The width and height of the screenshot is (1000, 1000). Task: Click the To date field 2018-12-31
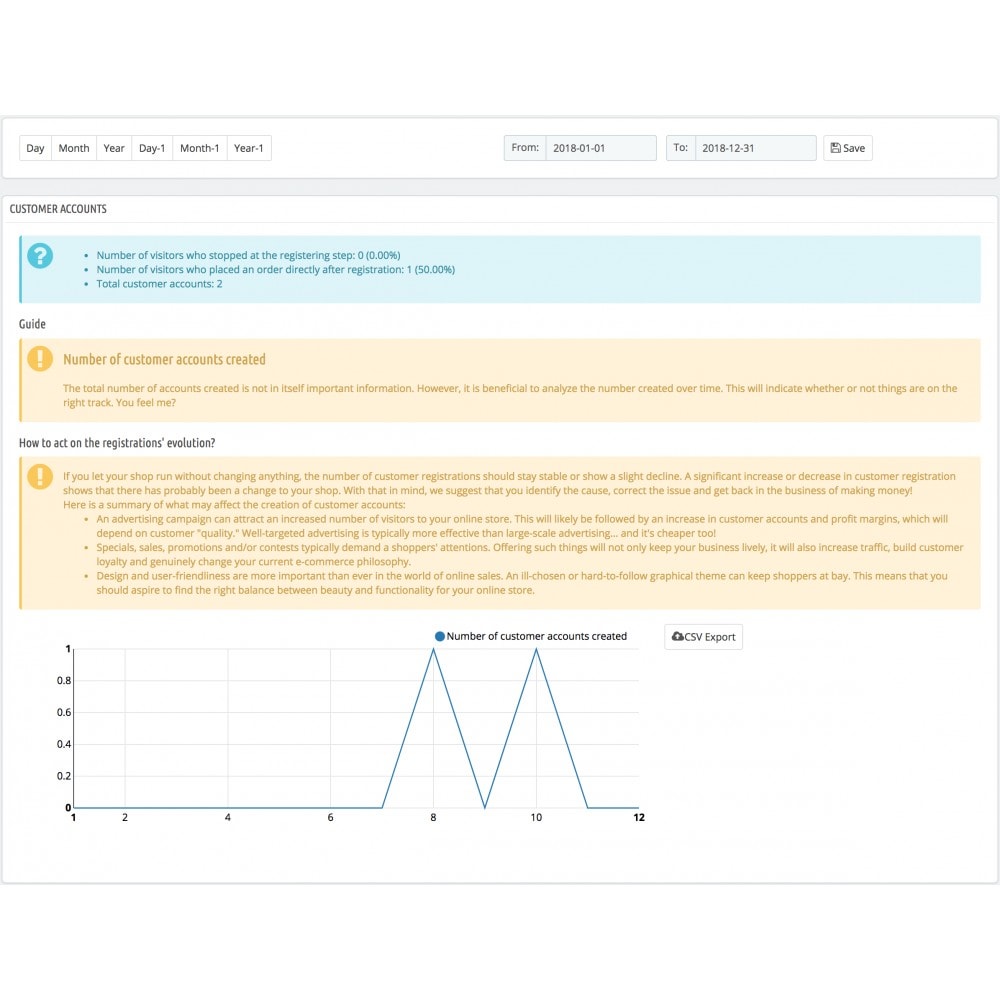click(x=756, y=148)
